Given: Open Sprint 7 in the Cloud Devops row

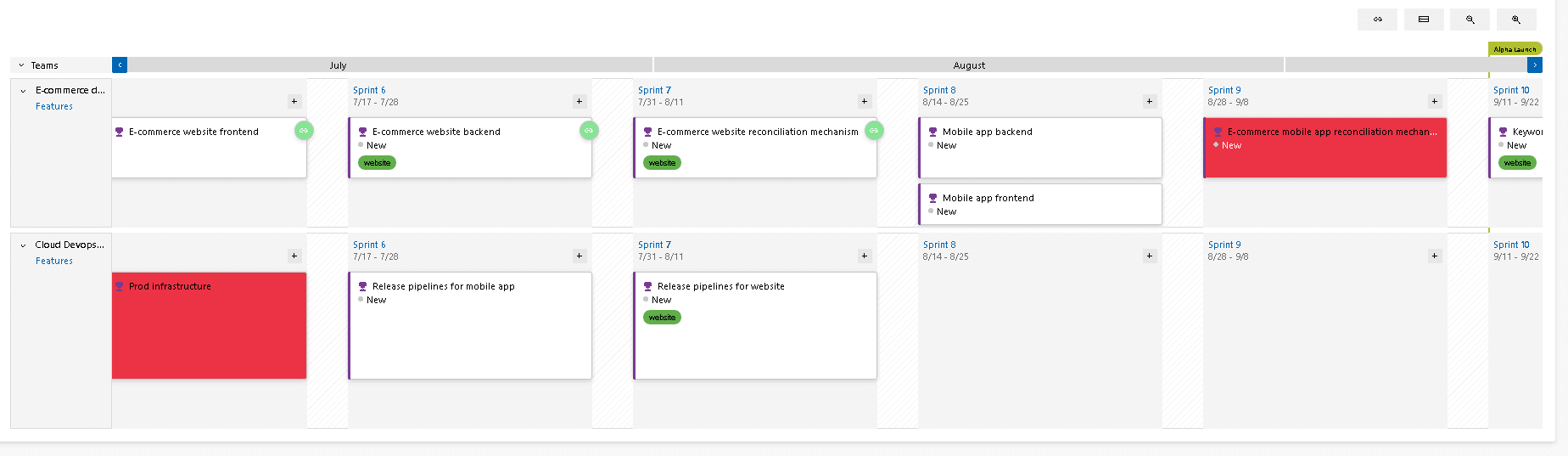Looking at the screenshot, I should coord(654,245).
